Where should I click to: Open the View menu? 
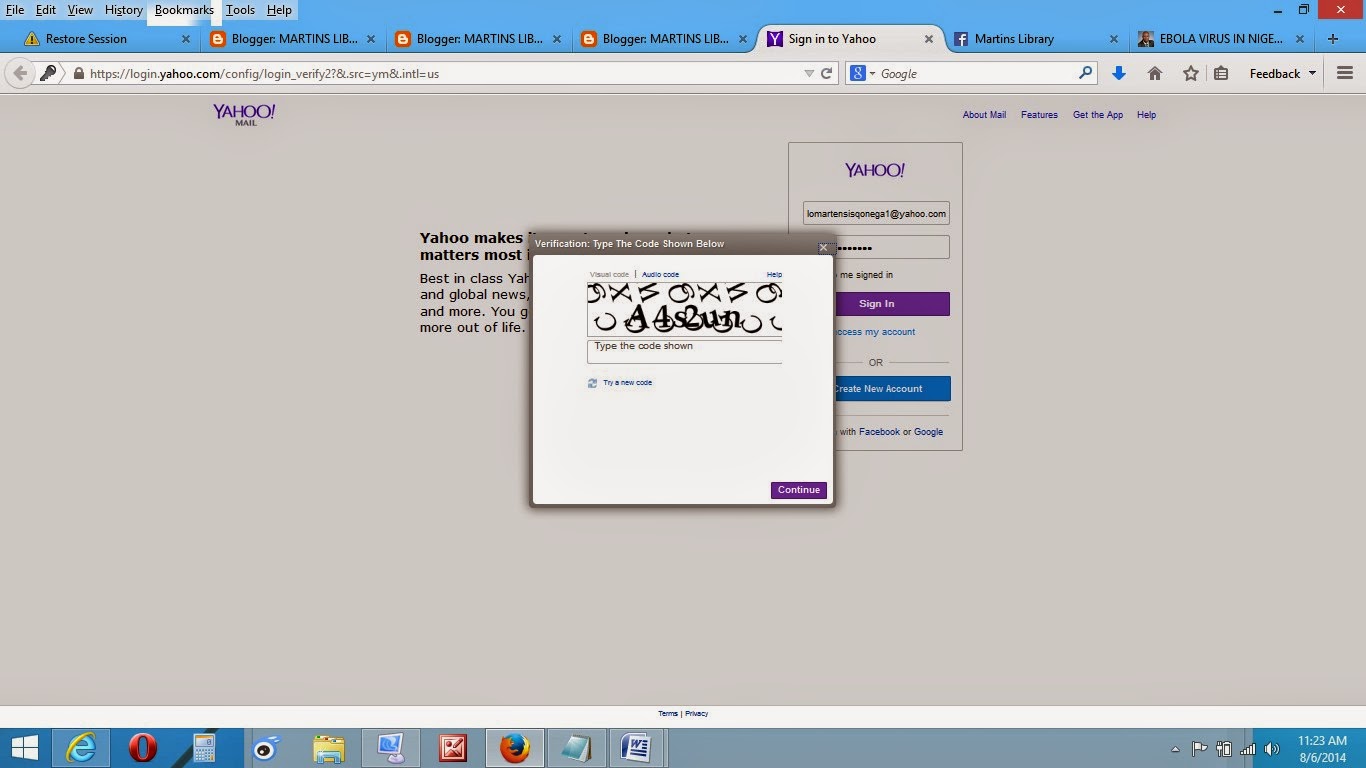pyautogui.click(x=80, y=10)
